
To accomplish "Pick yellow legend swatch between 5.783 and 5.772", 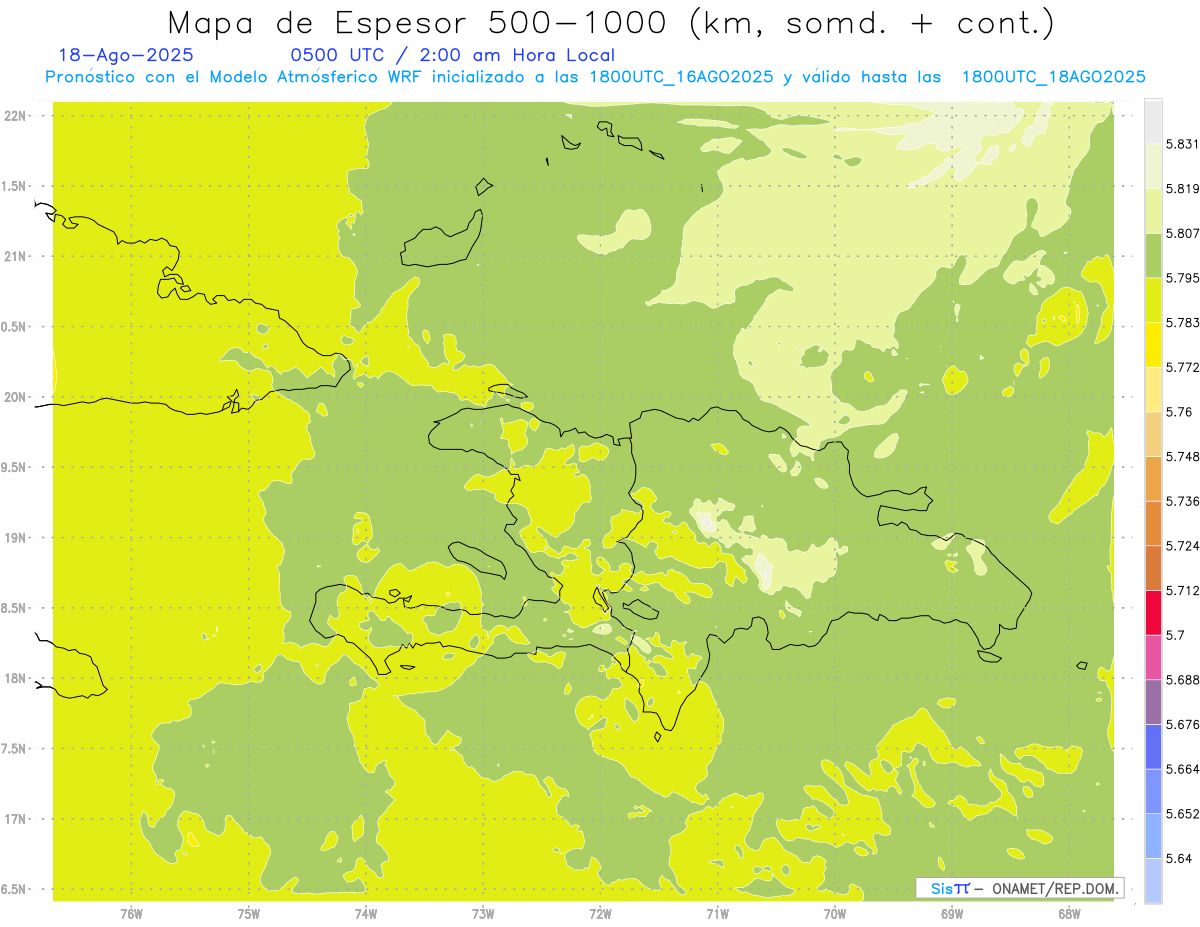I will point(1153,344).
